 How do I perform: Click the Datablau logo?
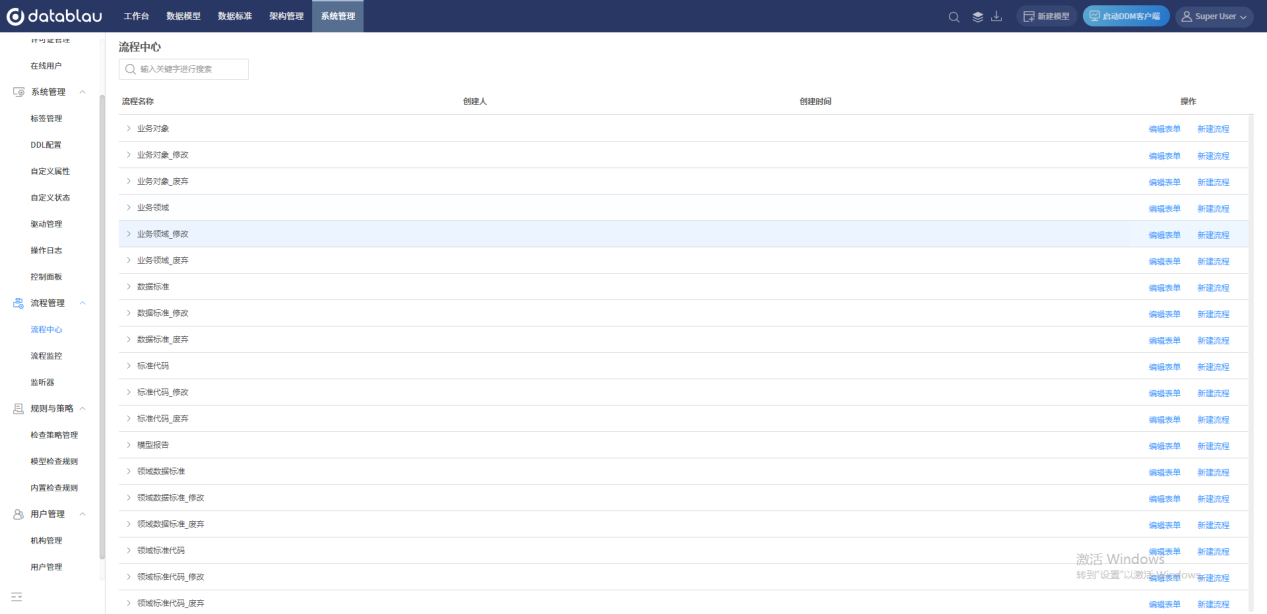[54, 16]
